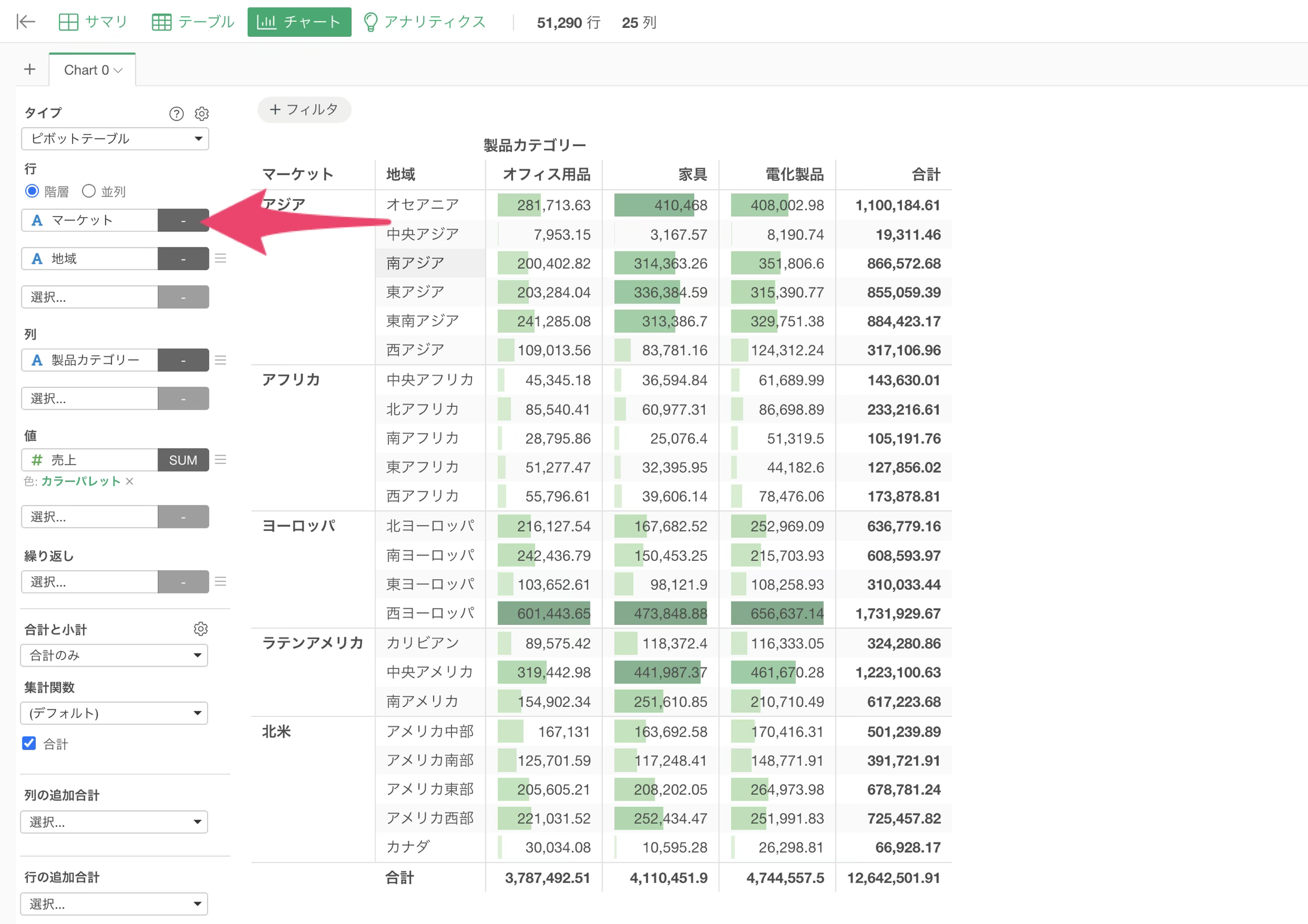This screenshot has height=924, width=1308.
Task: Open the 合計のみ totals dropdown
Action: pos(114,655)
